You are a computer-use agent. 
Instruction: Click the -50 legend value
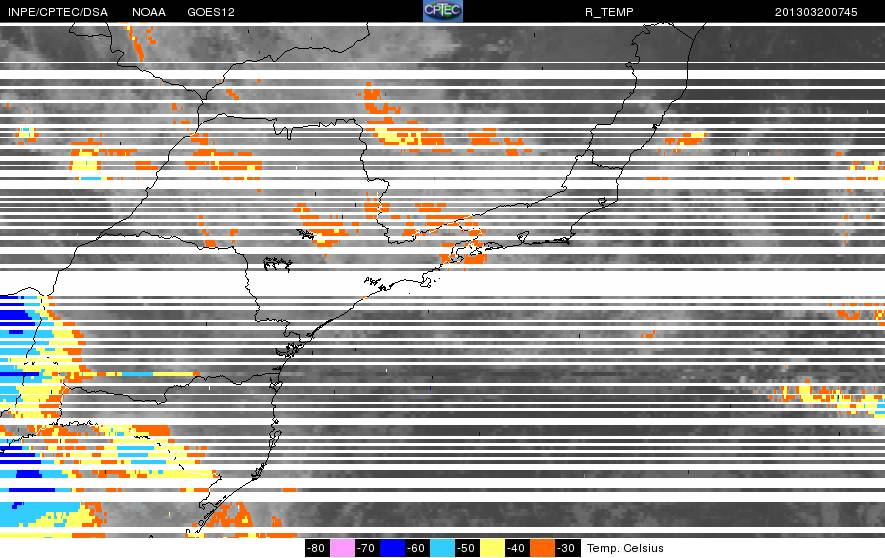click(467, 548)
